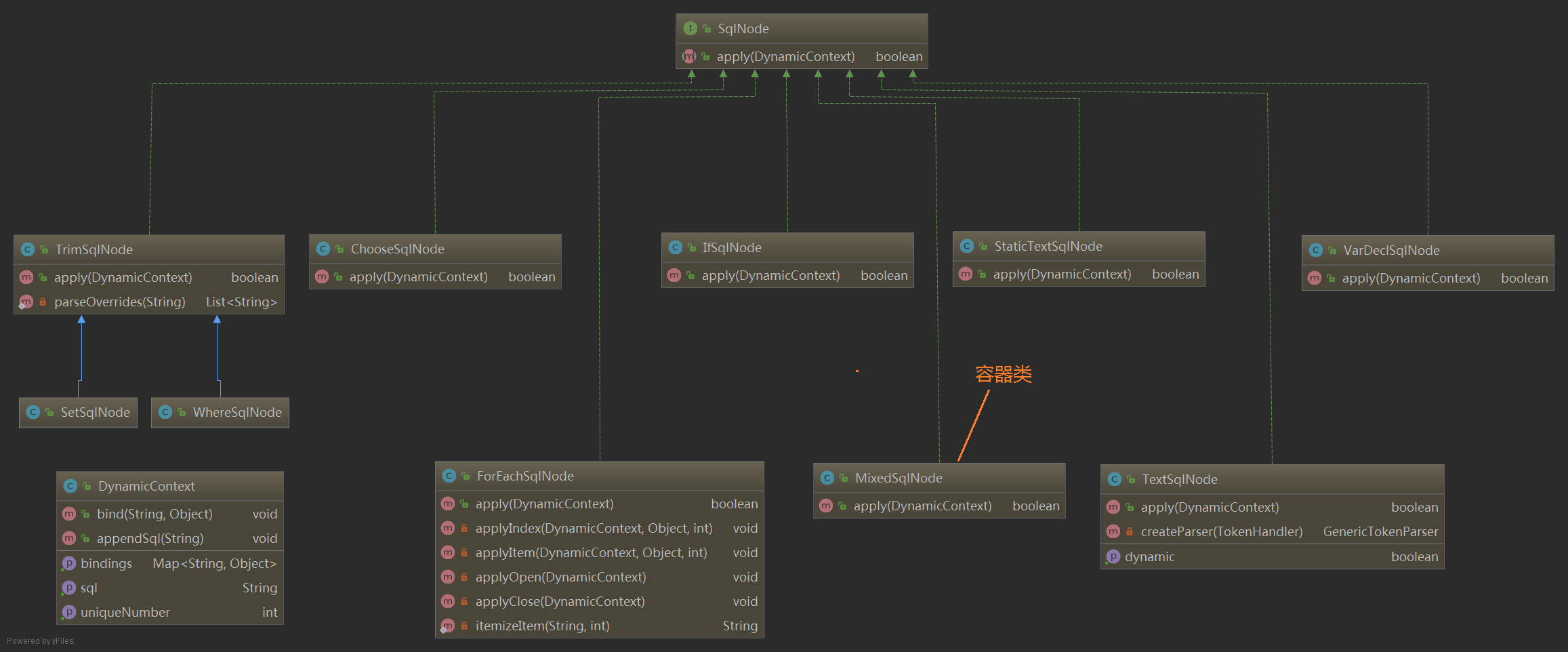Select the IfSqlNode class name
1568x652 pixels.
coord(732,247)
